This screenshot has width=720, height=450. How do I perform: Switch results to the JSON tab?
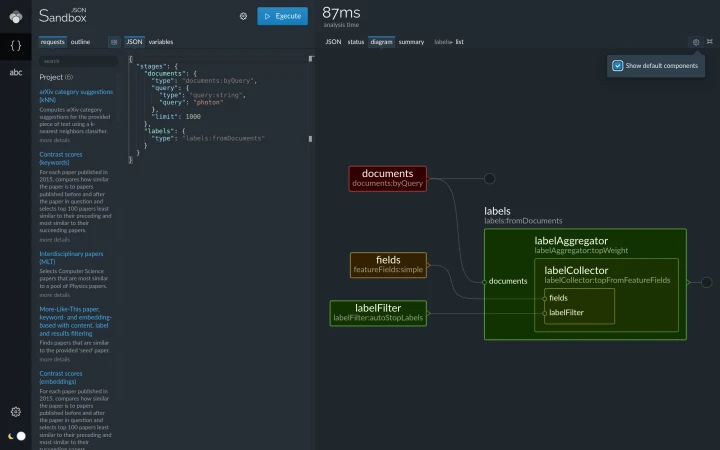(333, 42)
